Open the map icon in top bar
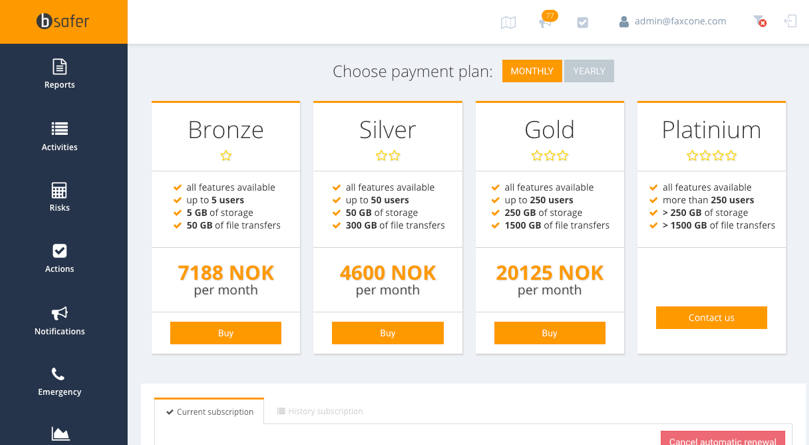Screen dimensions: 809x445 pos(508,22)
